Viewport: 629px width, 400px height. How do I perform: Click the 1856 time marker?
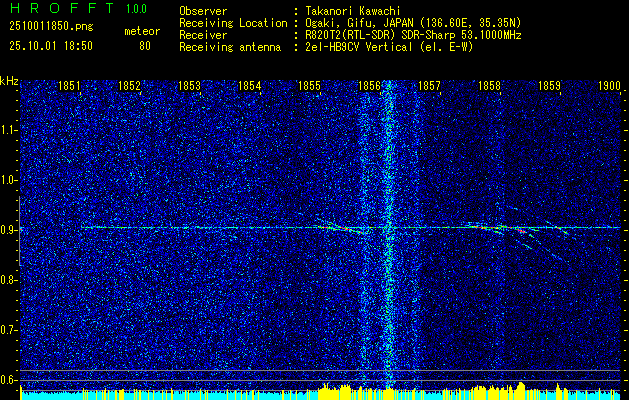tap(369, 85)
